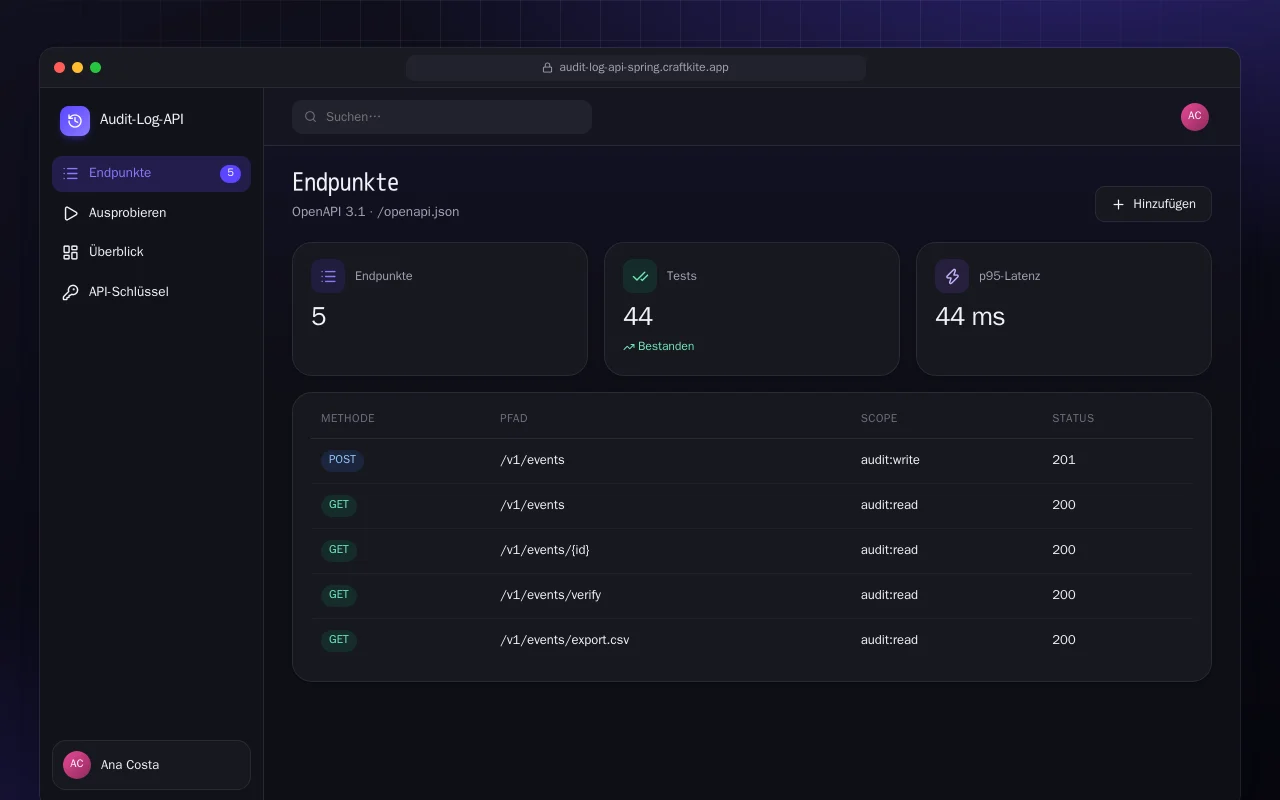Click the plus icon in Hinzufügen button
1280x800 pixels.
(x=1118, y=204)
